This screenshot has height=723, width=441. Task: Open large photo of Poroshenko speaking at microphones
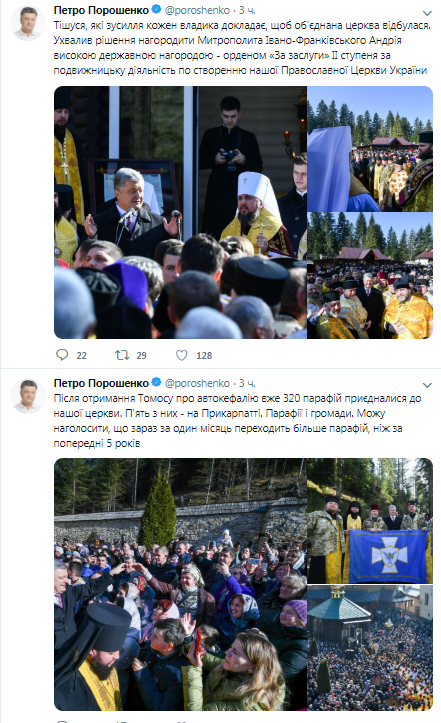click(x=180, y=212)
